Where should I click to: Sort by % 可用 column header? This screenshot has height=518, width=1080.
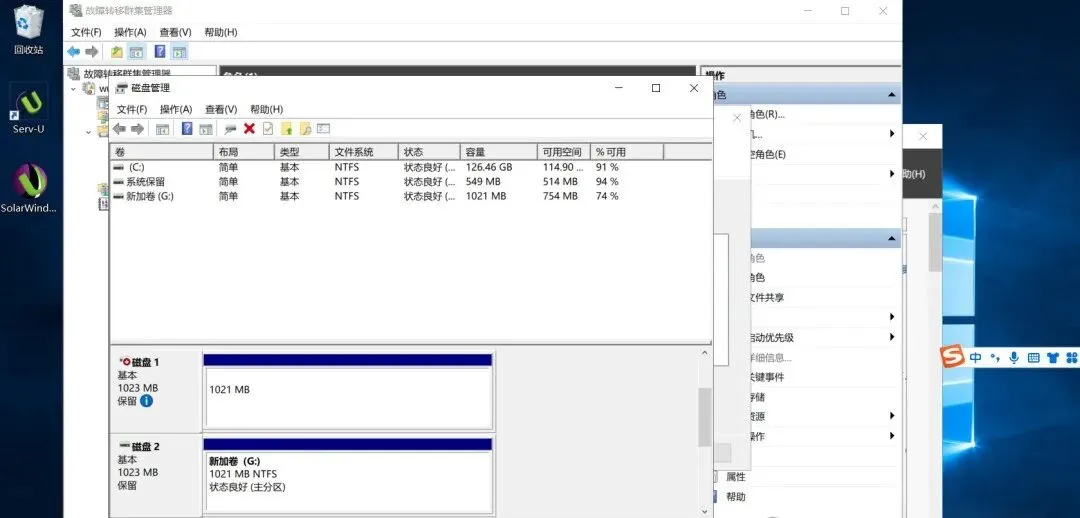point(626,152)
